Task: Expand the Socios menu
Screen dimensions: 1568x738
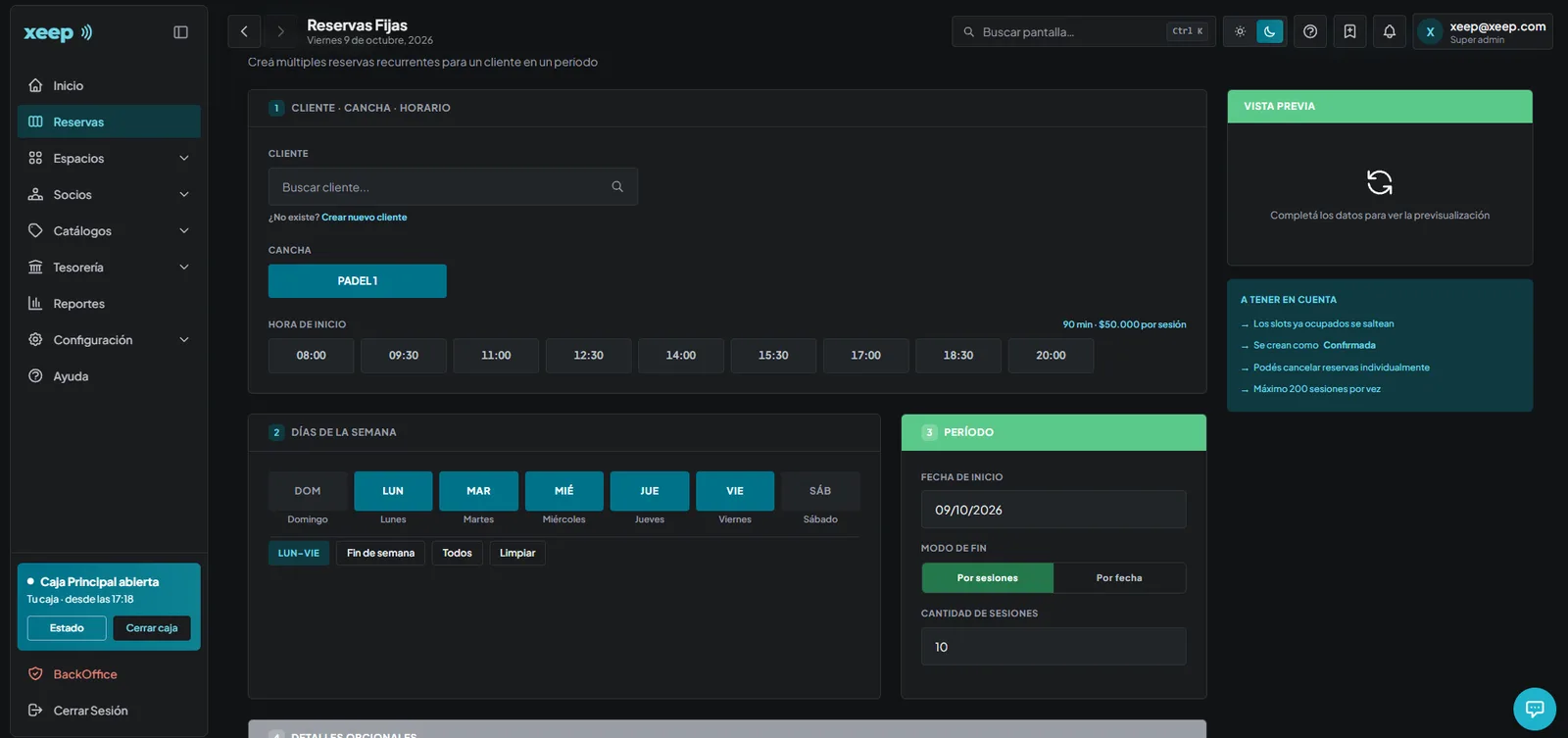Action: 109,194
